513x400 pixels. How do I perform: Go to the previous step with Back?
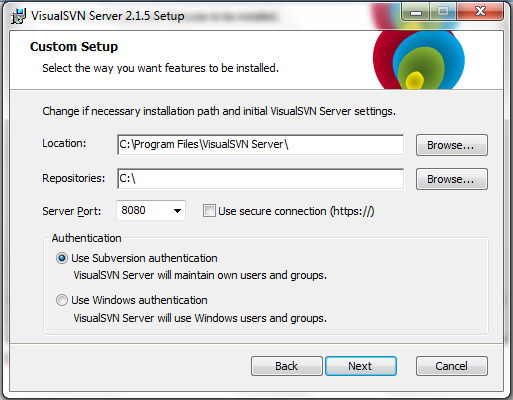coord(287,366)
